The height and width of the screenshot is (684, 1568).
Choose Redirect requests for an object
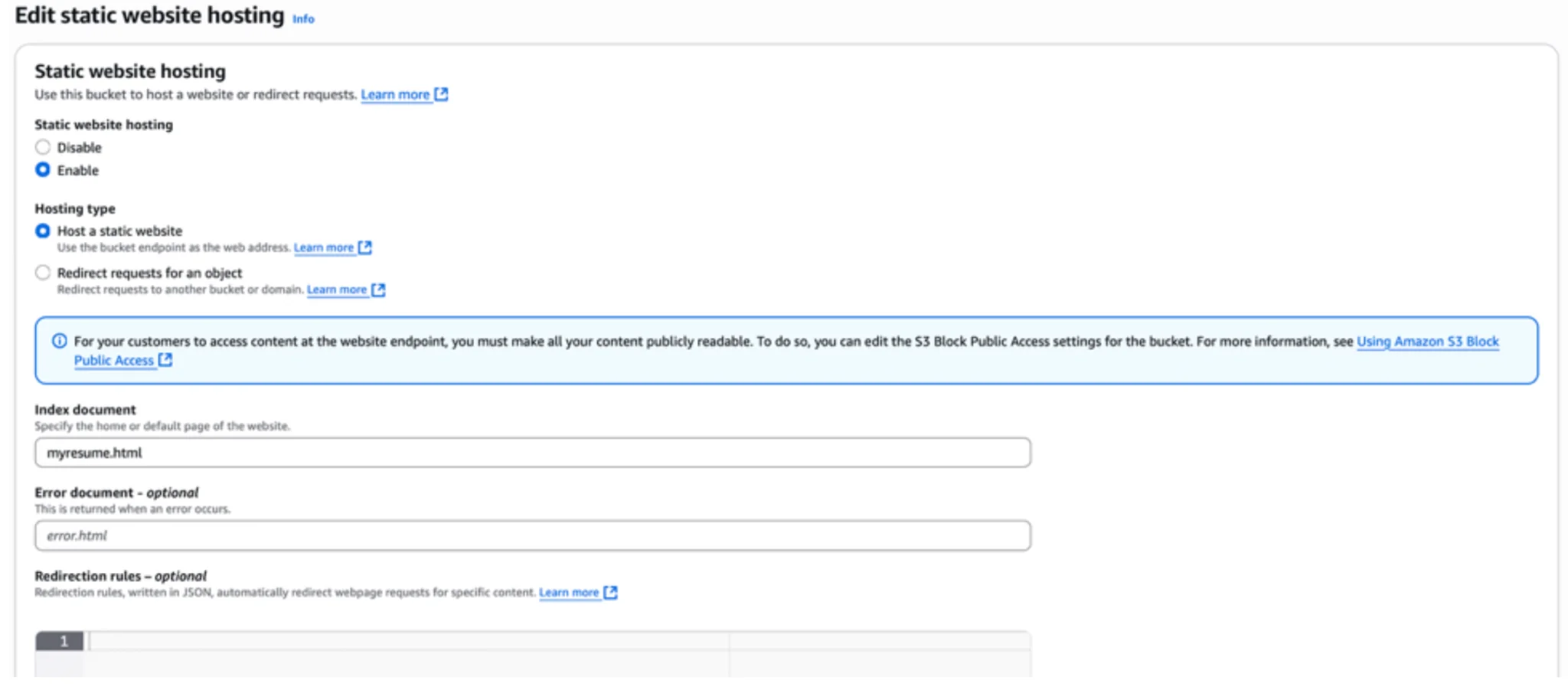point(43,273)
